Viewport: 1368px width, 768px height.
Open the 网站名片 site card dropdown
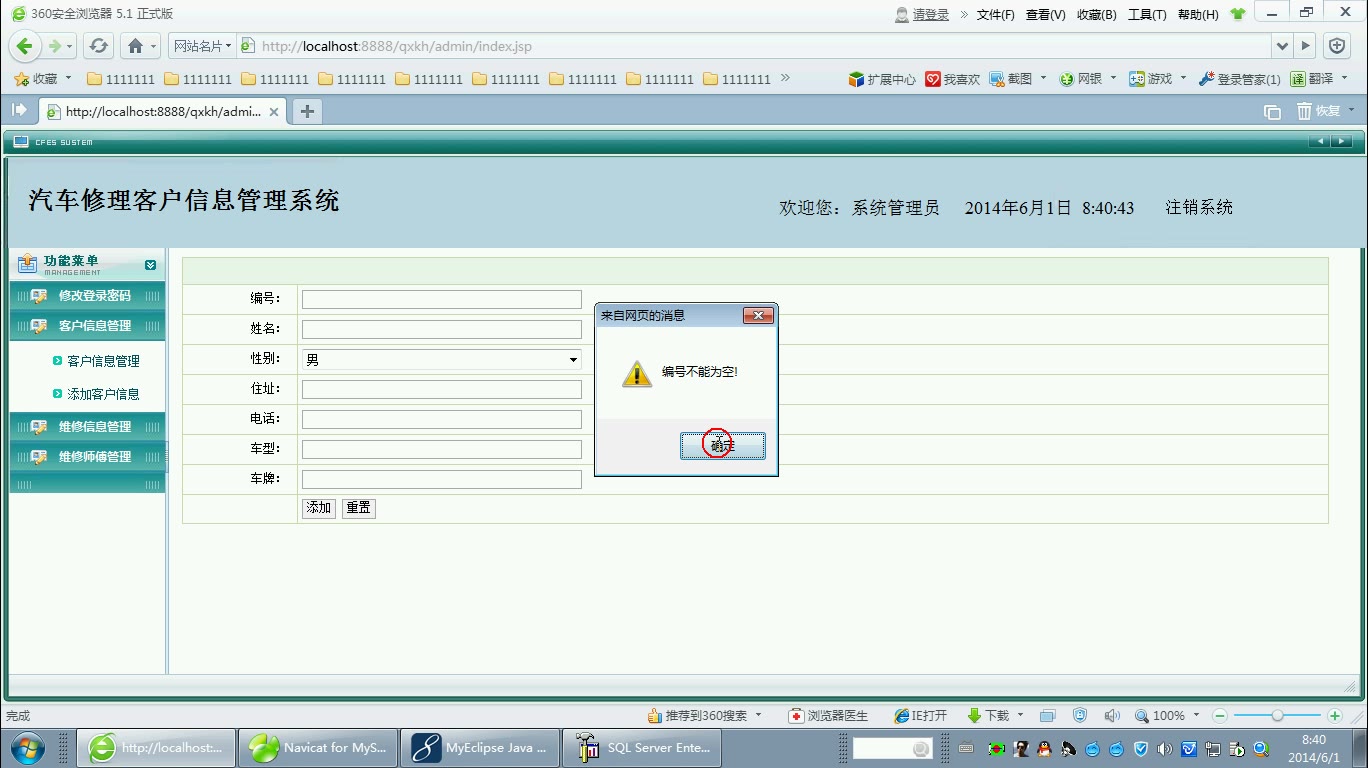[x=202, y=46]
